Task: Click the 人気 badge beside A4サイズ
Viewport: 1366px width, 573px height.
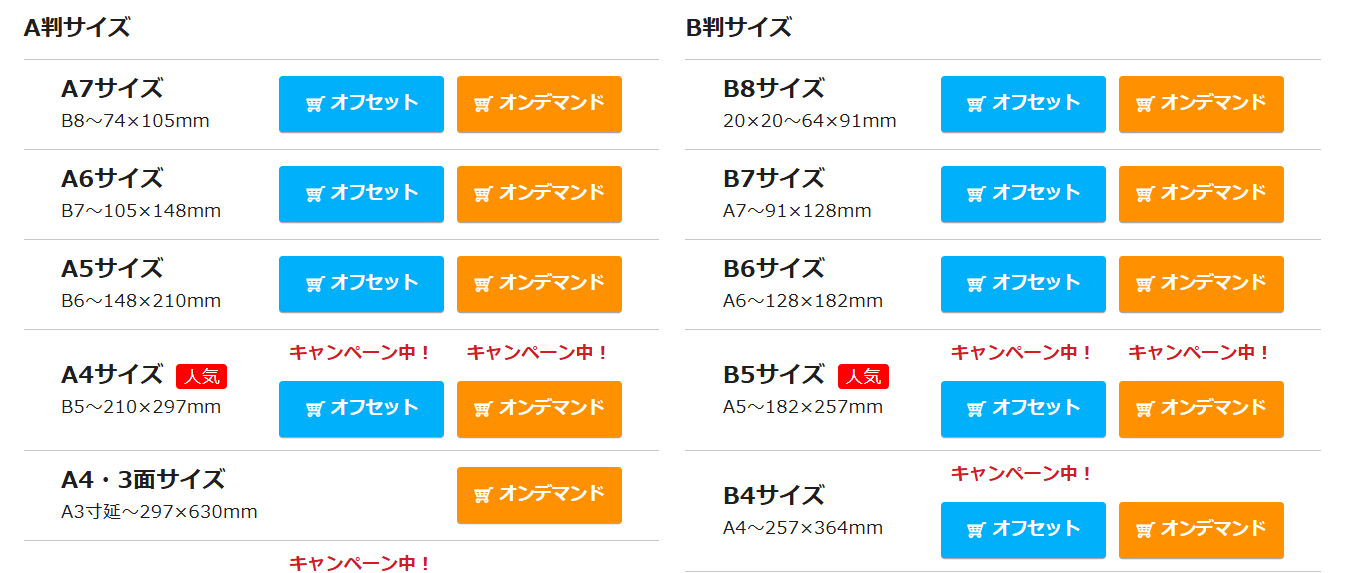Action: pyautogui.click(x=201, y=376)
